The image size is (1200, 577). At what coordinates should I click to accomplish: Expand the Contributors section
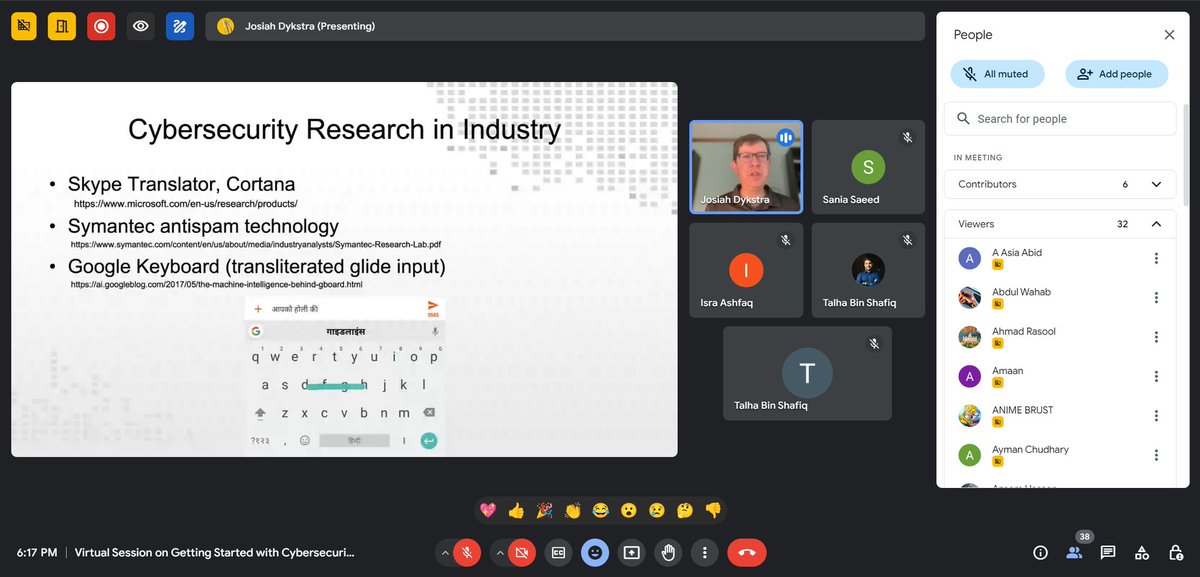pos(1060,184)
